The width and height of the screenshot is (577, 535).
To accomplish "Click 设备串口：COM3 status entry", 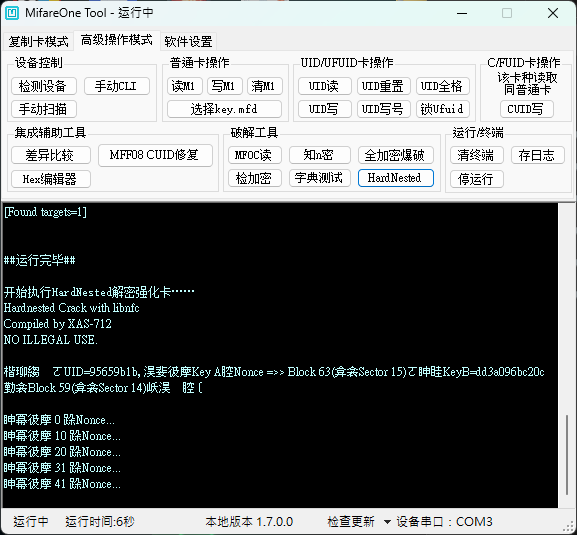I will click(444, 521).
